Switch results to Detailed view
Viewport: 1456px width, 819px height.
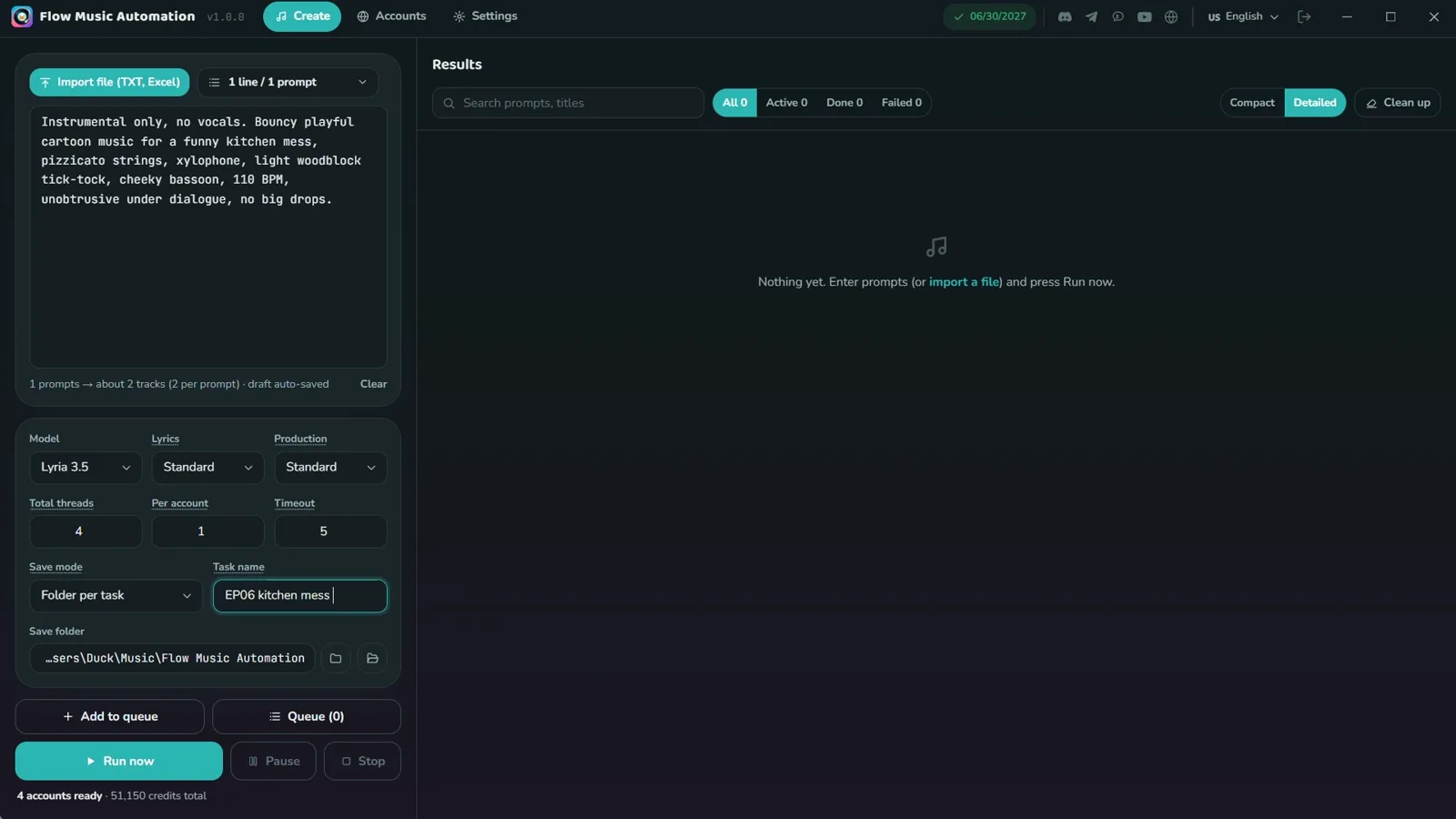1315,103
